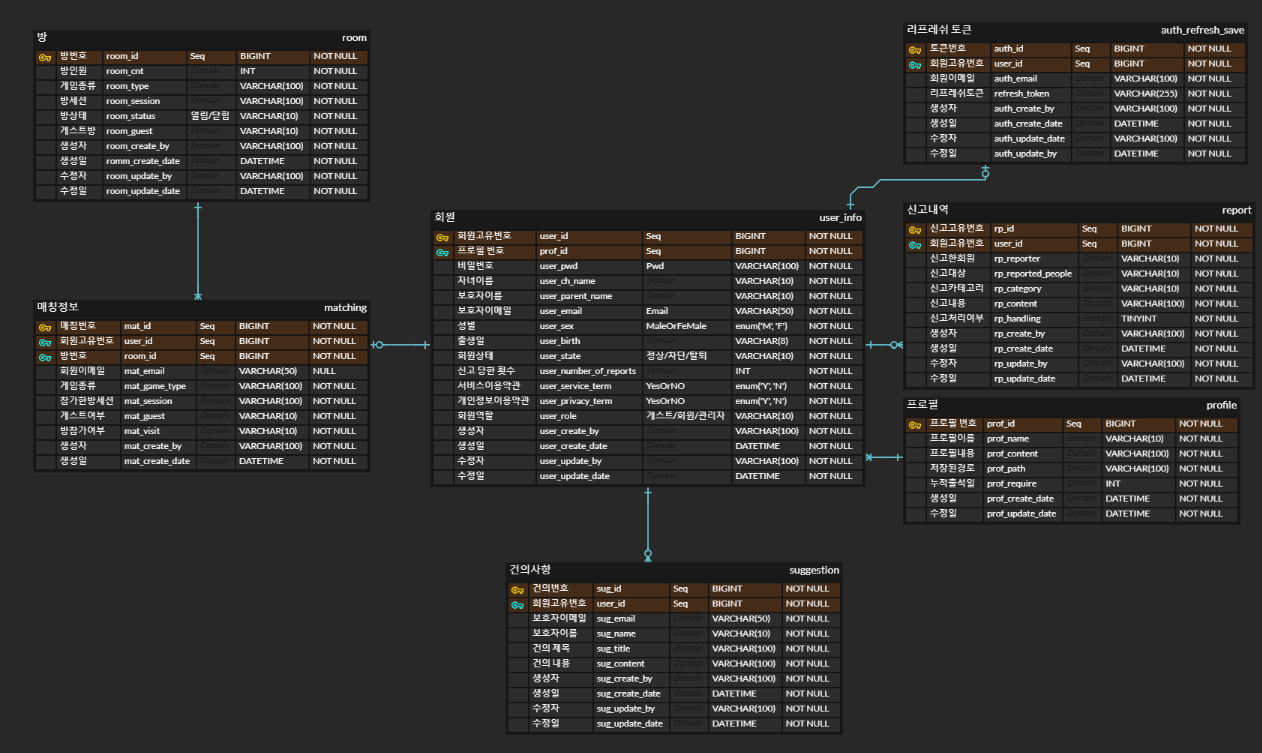The width and height of the screenshot is (1262, 753).
Task: Select the 정상/차단/탈퇴 domain cell
Action: 687,356
